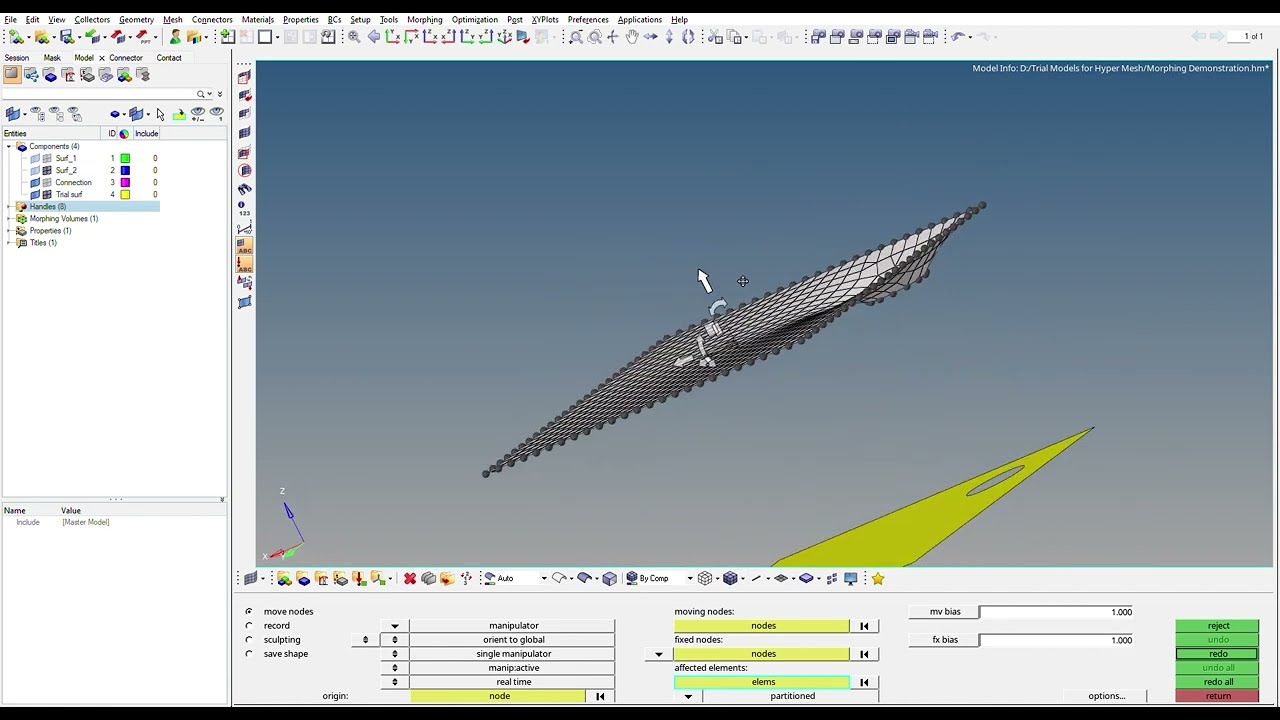1280x720 pixels.
Task: Click the redo all button
Action: click(x=1217, y=682)
